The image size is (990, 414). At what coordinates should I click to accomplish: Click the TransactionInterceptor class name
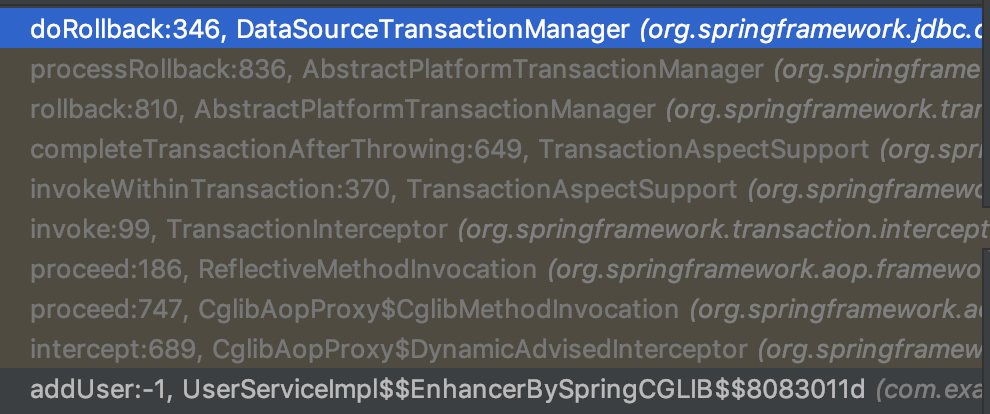click(x=307, y=229)
